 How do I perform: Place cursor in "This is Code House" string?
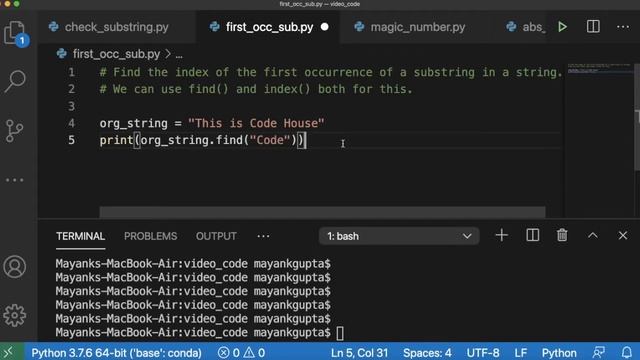pos(256,123)
